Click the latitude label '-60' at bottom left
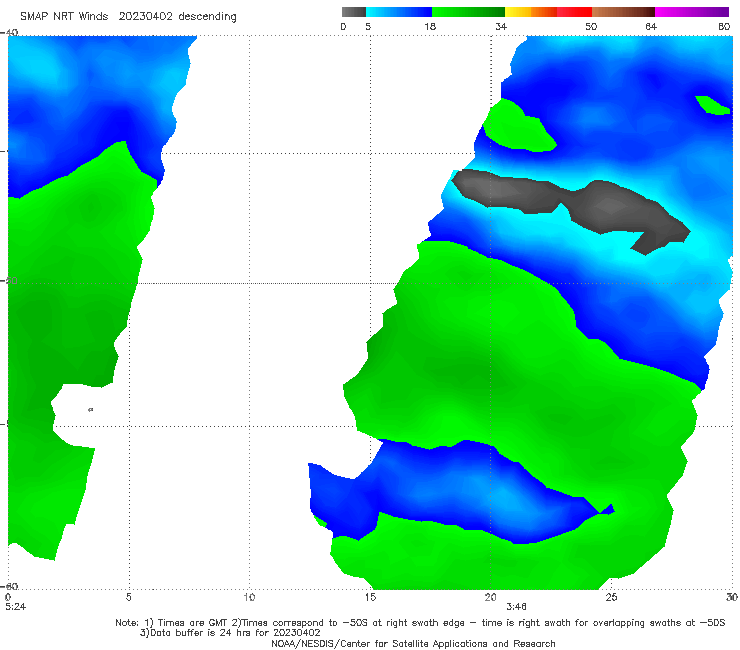Screen dimensions: 740x650 pyautogui.click(x=10, y=586)
